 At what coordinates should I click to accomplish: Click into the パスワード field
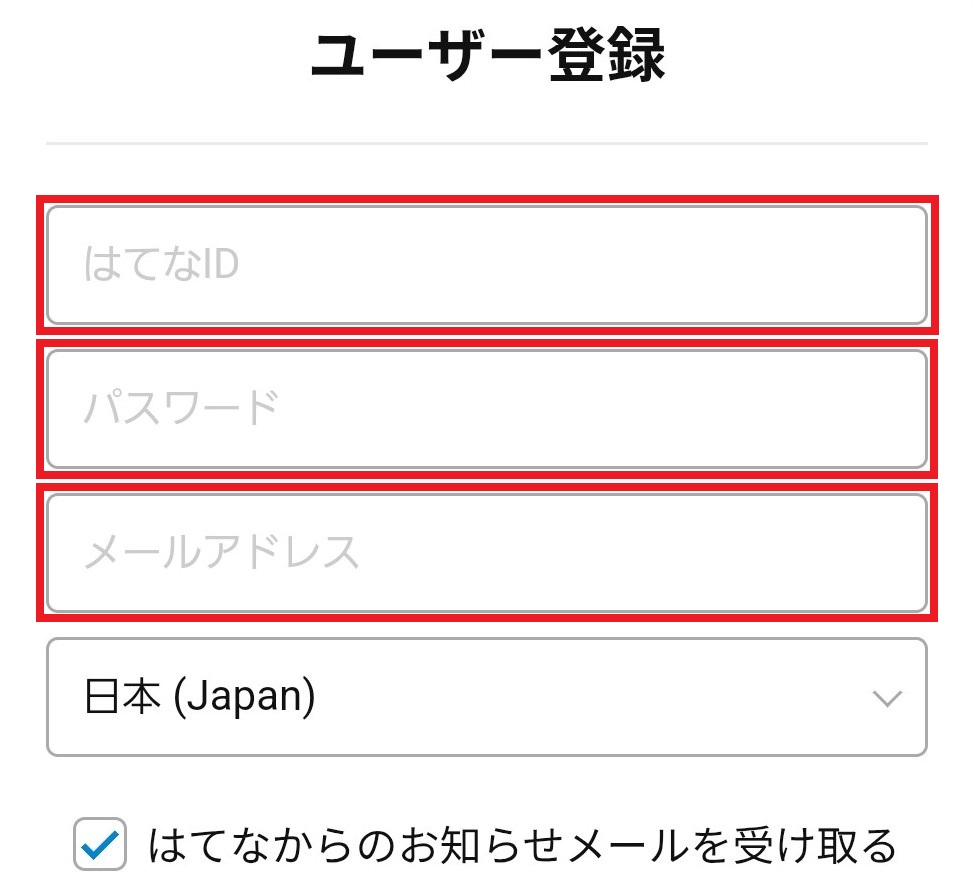pos(486,410)
